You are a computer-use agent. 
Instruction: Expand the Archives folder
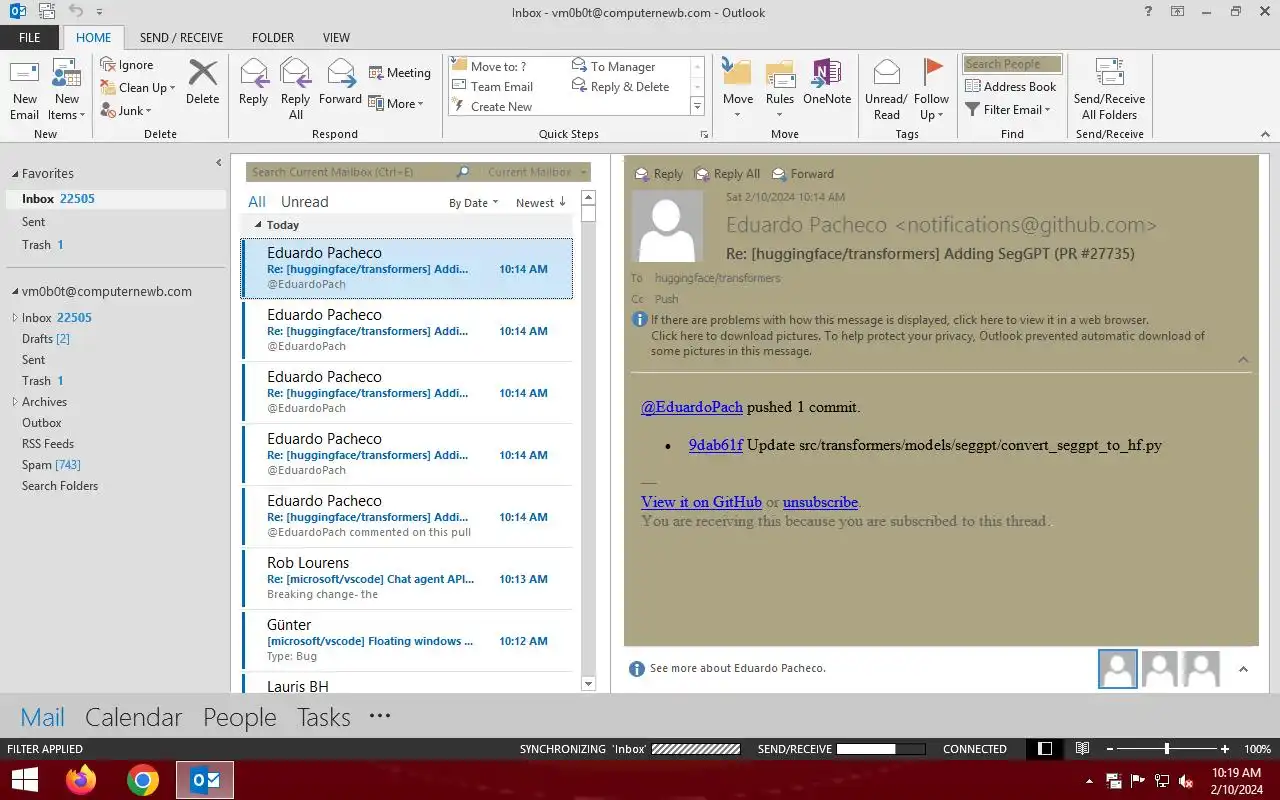point(14,402)
